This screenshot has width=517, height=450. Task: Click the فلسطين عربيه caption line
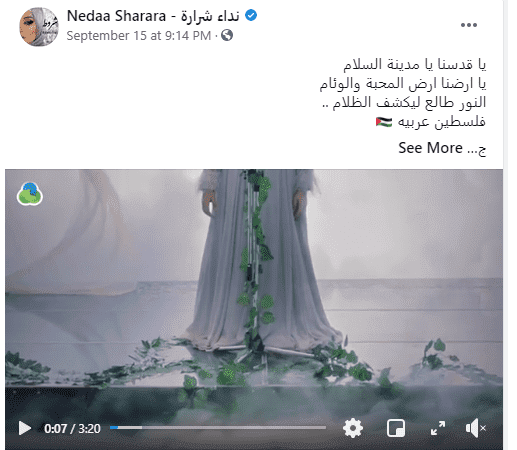pos(431,122)
